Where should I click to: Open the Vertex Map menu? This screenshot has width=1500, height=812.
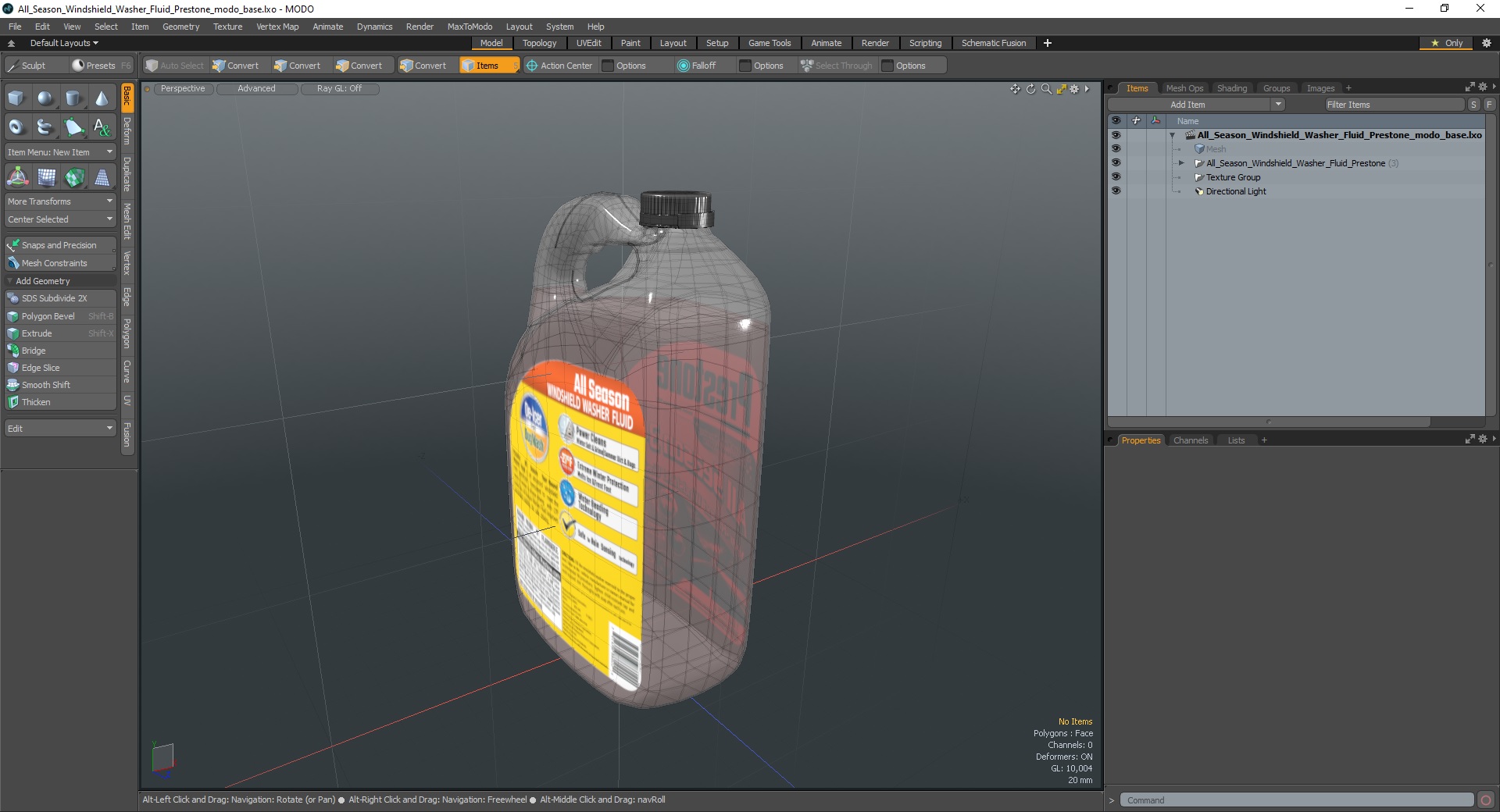tap(277, 27)
